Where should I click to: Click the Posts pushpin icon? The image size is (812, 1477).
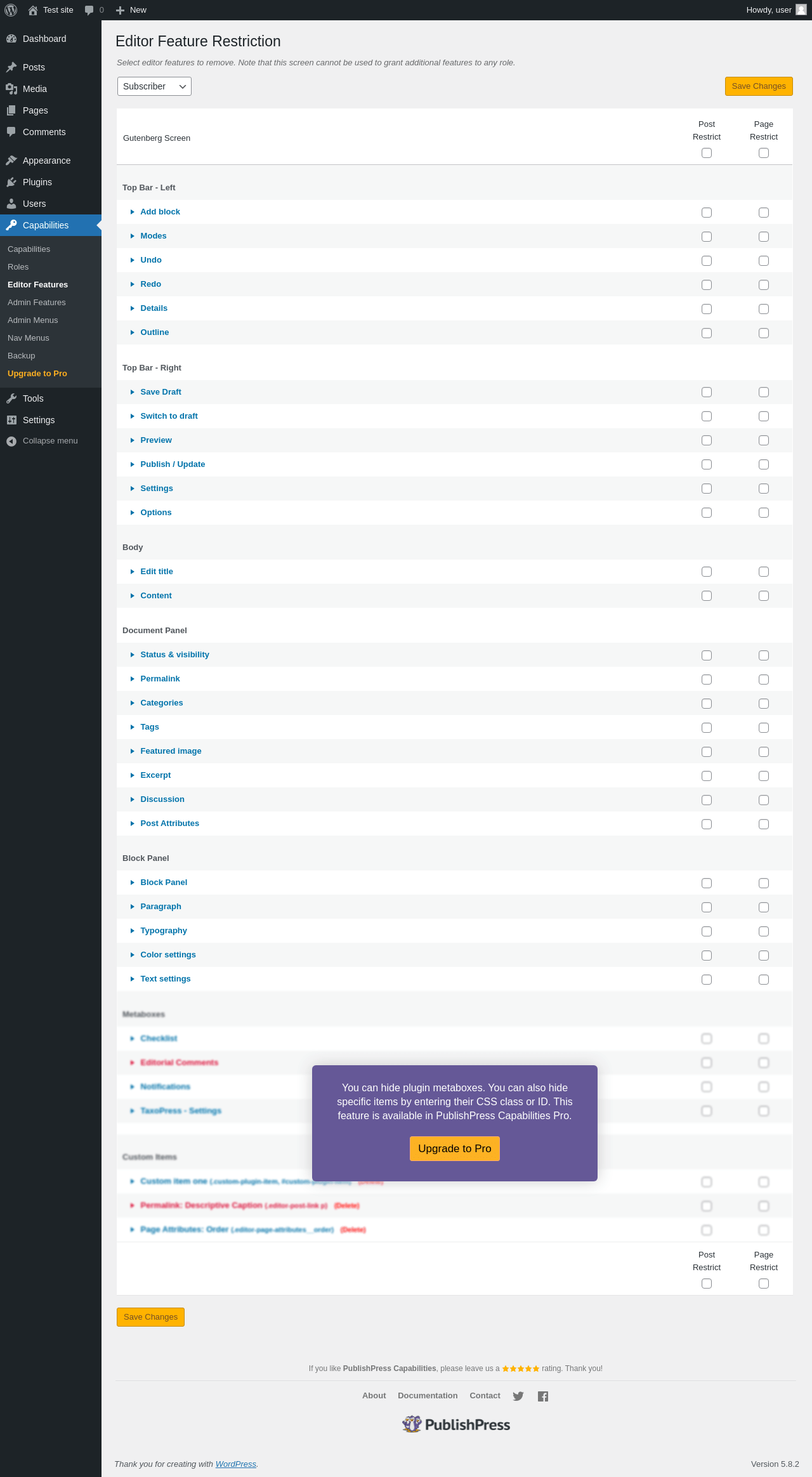pyautogui.click(x=11, y=67)
